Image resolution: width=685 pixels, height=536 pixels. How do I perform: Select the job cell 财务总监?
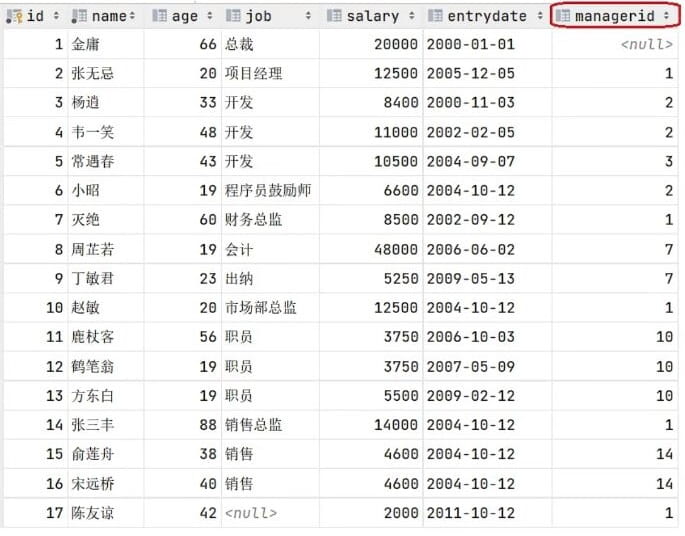click(254, 219)
